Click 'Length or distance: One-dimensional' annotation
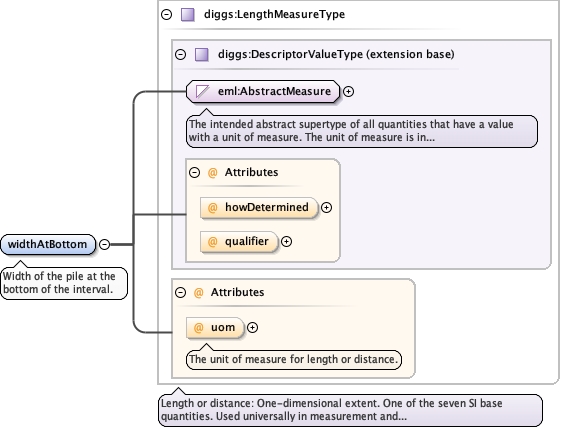This screenshot has height=430, width=561. pos(350,410)
